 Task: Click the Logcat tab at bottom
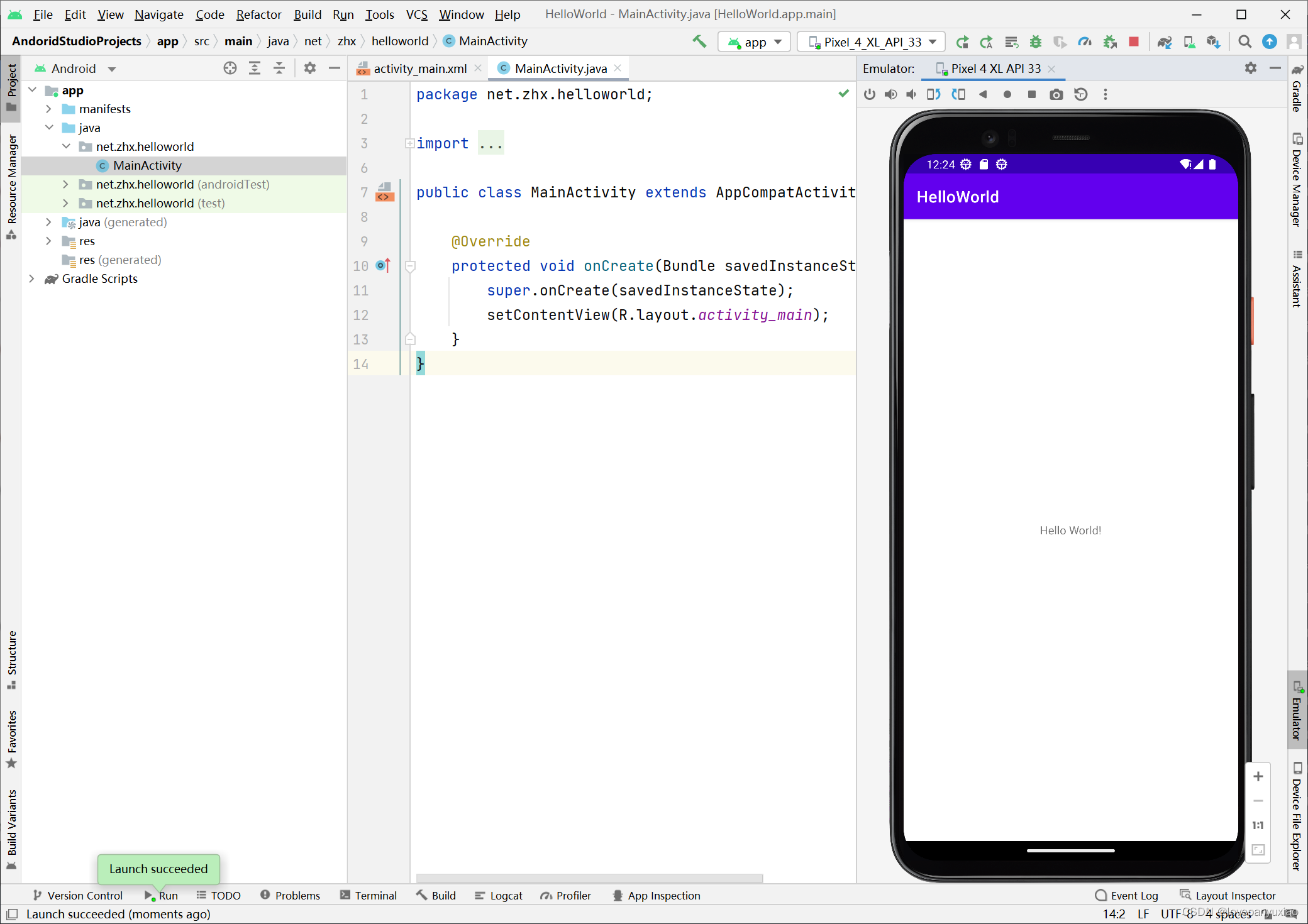tap(506, 895)
